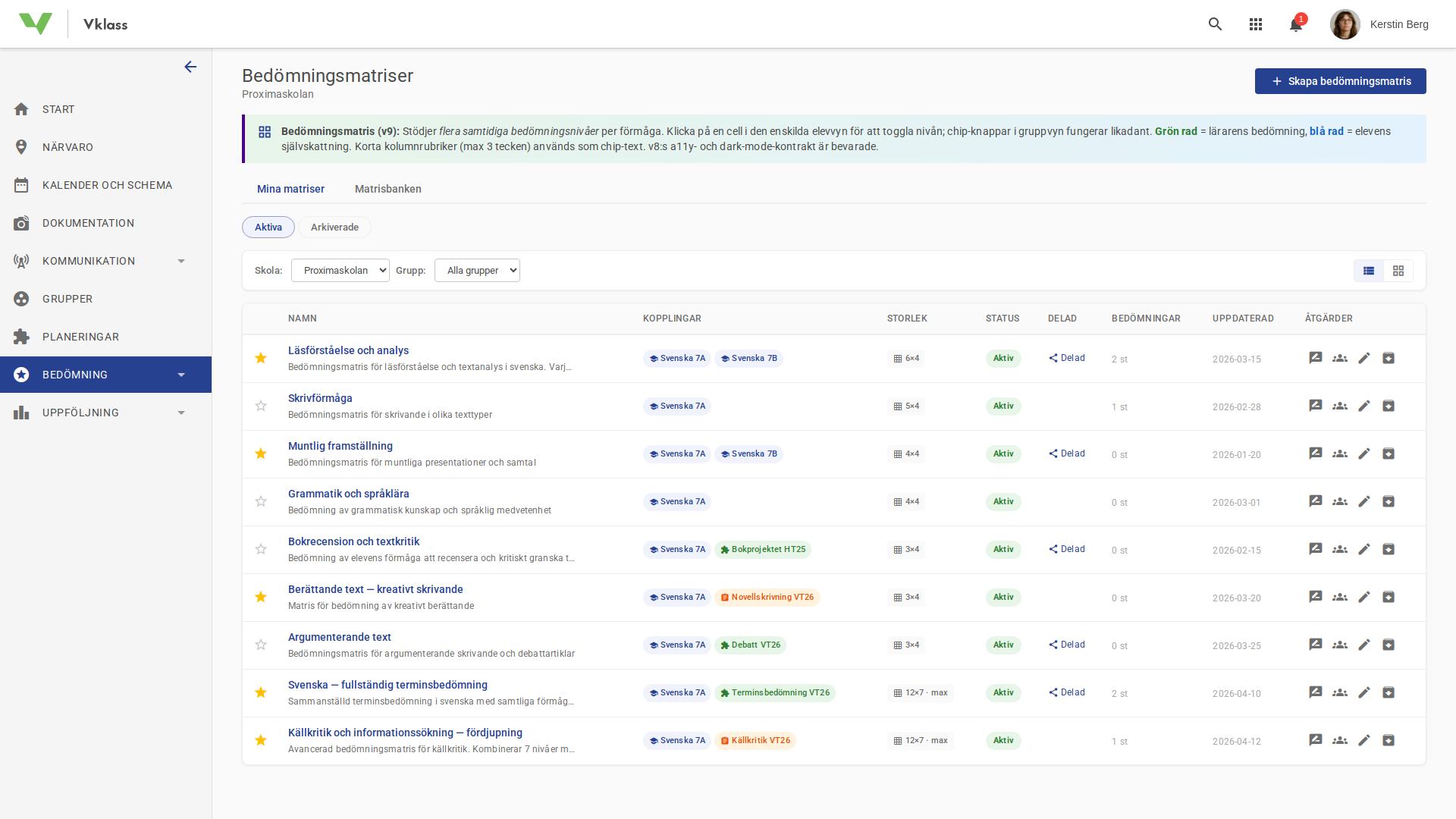
Task: Expand the Uppföljning sidebar arrow
Action: click(181, 413)
